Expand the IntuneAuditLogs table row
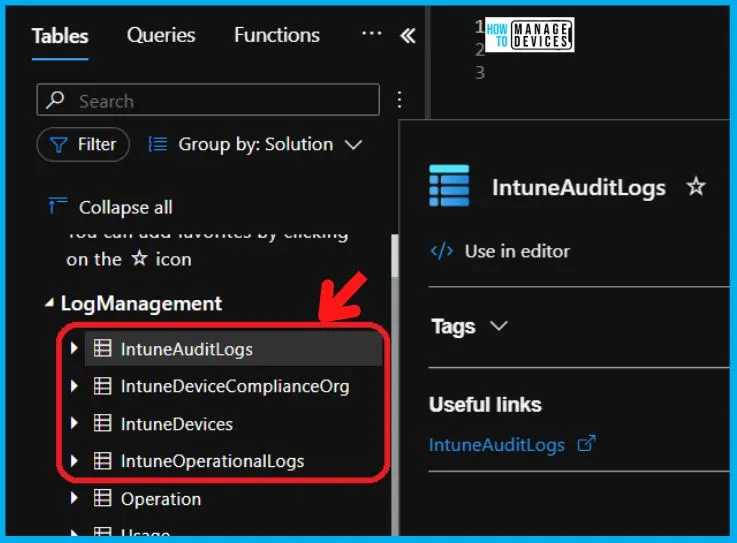Image resolution: width=737 pixels, height=543 pixels. (x=74, y=348)
